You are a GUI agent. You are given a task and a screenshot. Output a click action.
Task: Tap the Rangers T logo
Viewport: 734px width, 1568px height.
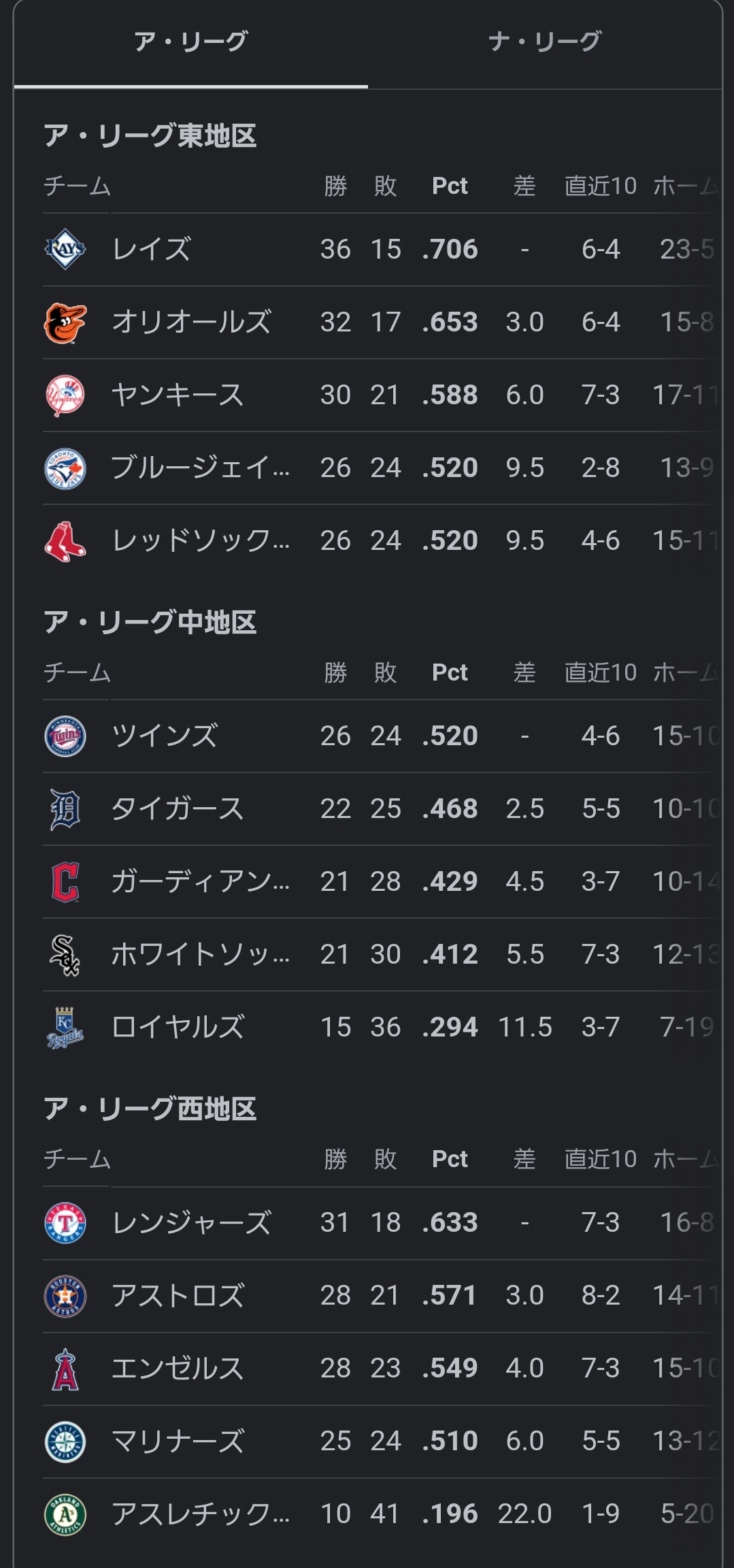(65, 1222)
